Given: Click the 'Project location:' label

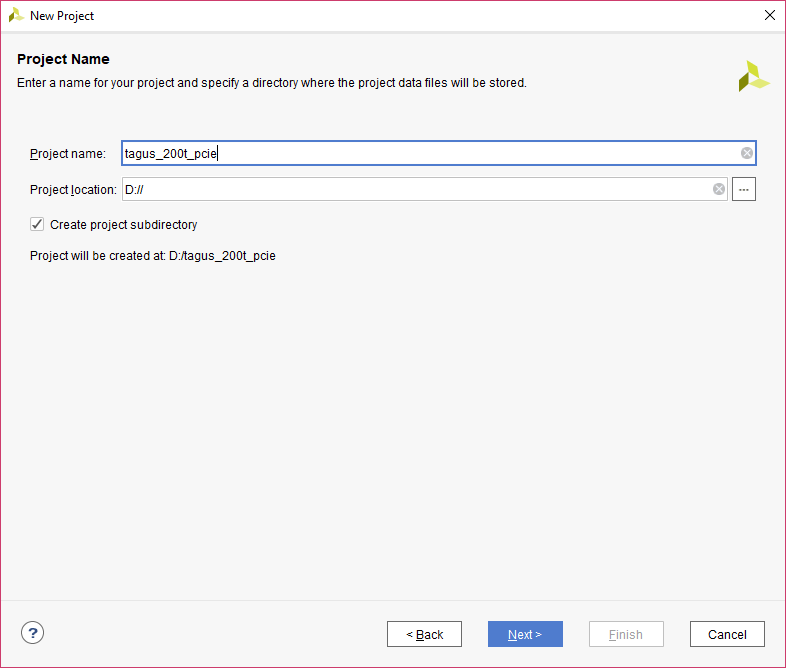Looking at the screenshot, I should (73, 190).
